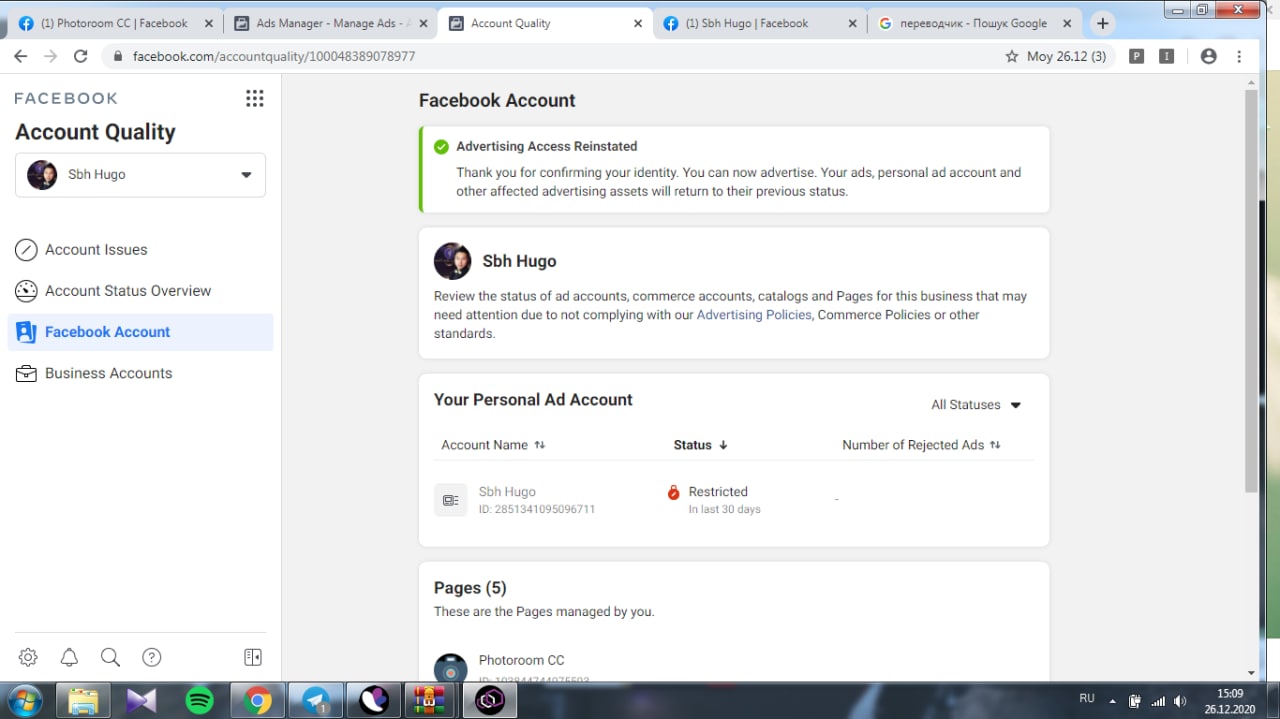Image resolution: width=1280 pixels, height=719 pixels.
Task: Click the sidebar search magnifier icon
Action: 110,657
